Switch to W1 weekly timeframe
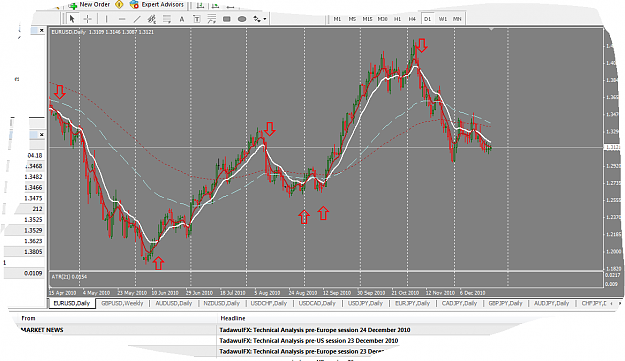The image size is (625, 361). [442, 19]
